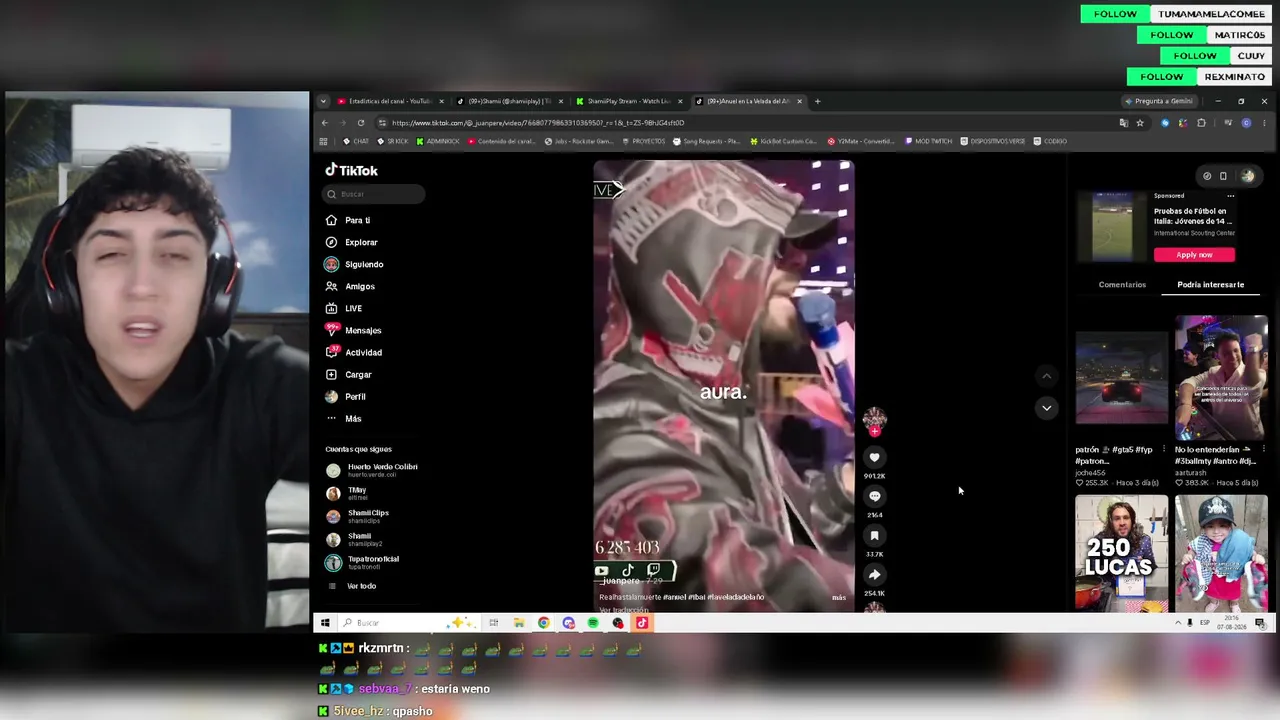Expand the Más menu in the sidebar
This screenshot has height=720, width=1280.
coord(344,418)
